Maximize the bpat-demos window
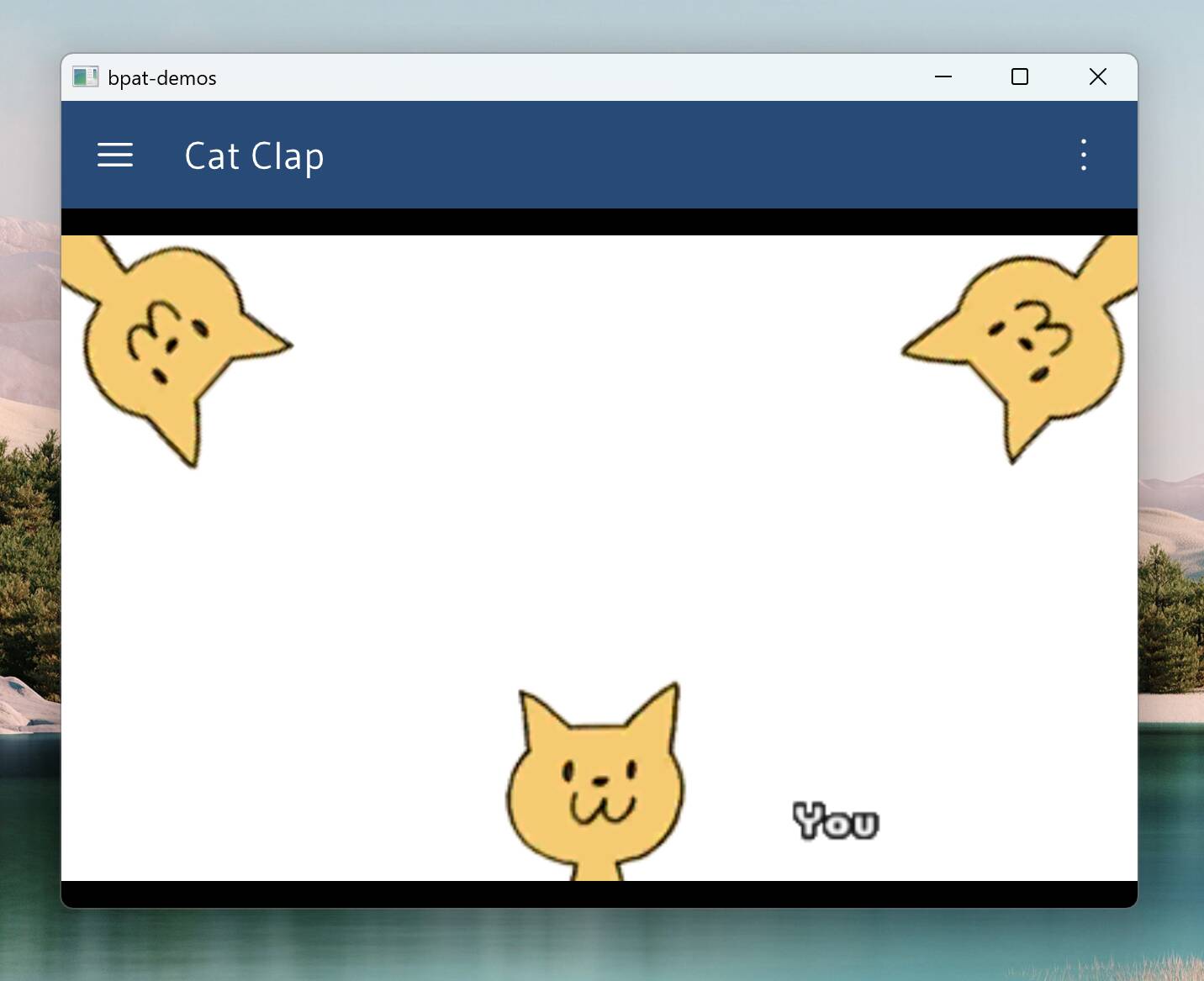 click(1020, 76)
